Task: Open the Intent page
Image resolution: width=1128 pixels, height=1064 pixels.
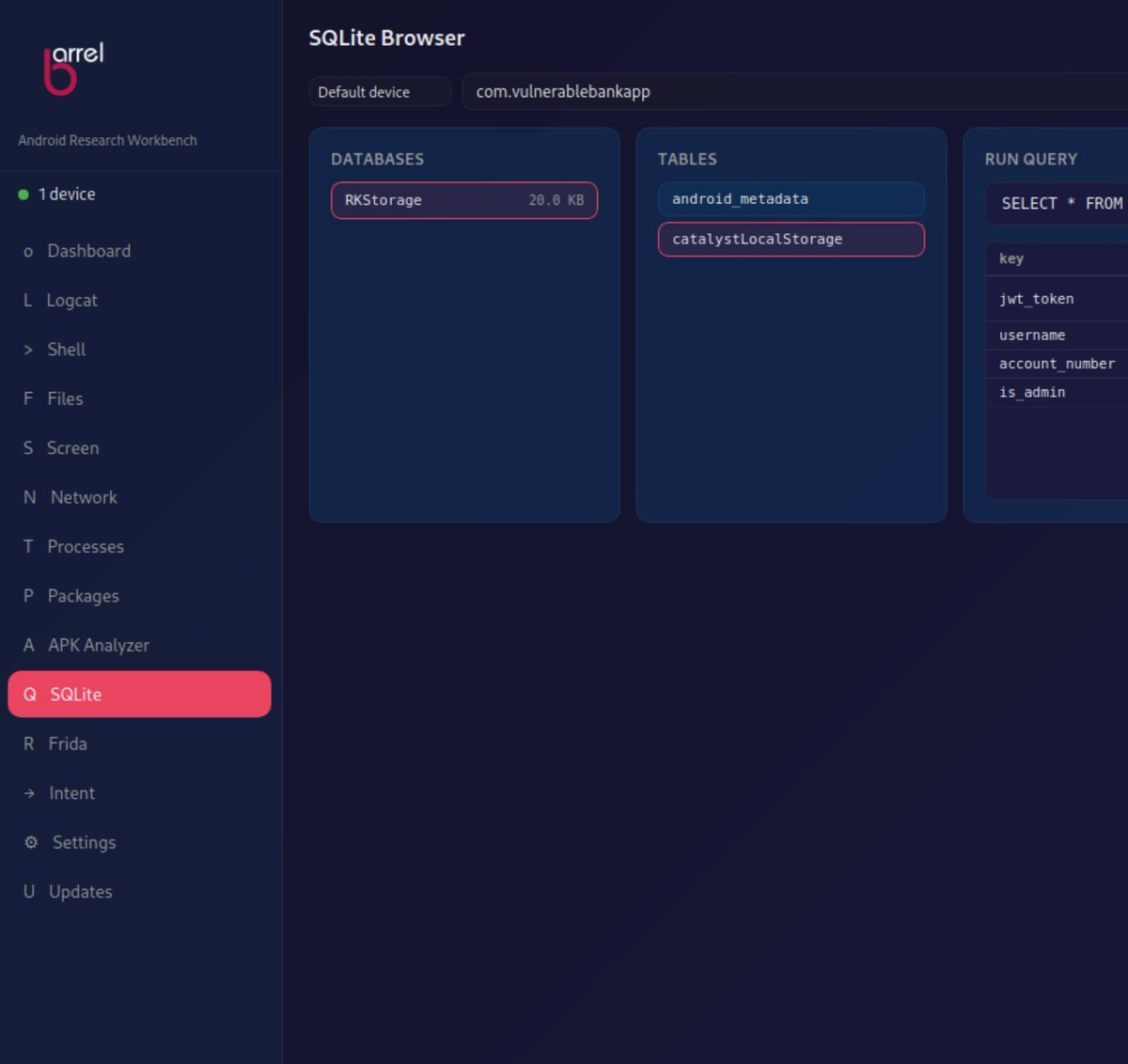Action: (139, 792)
